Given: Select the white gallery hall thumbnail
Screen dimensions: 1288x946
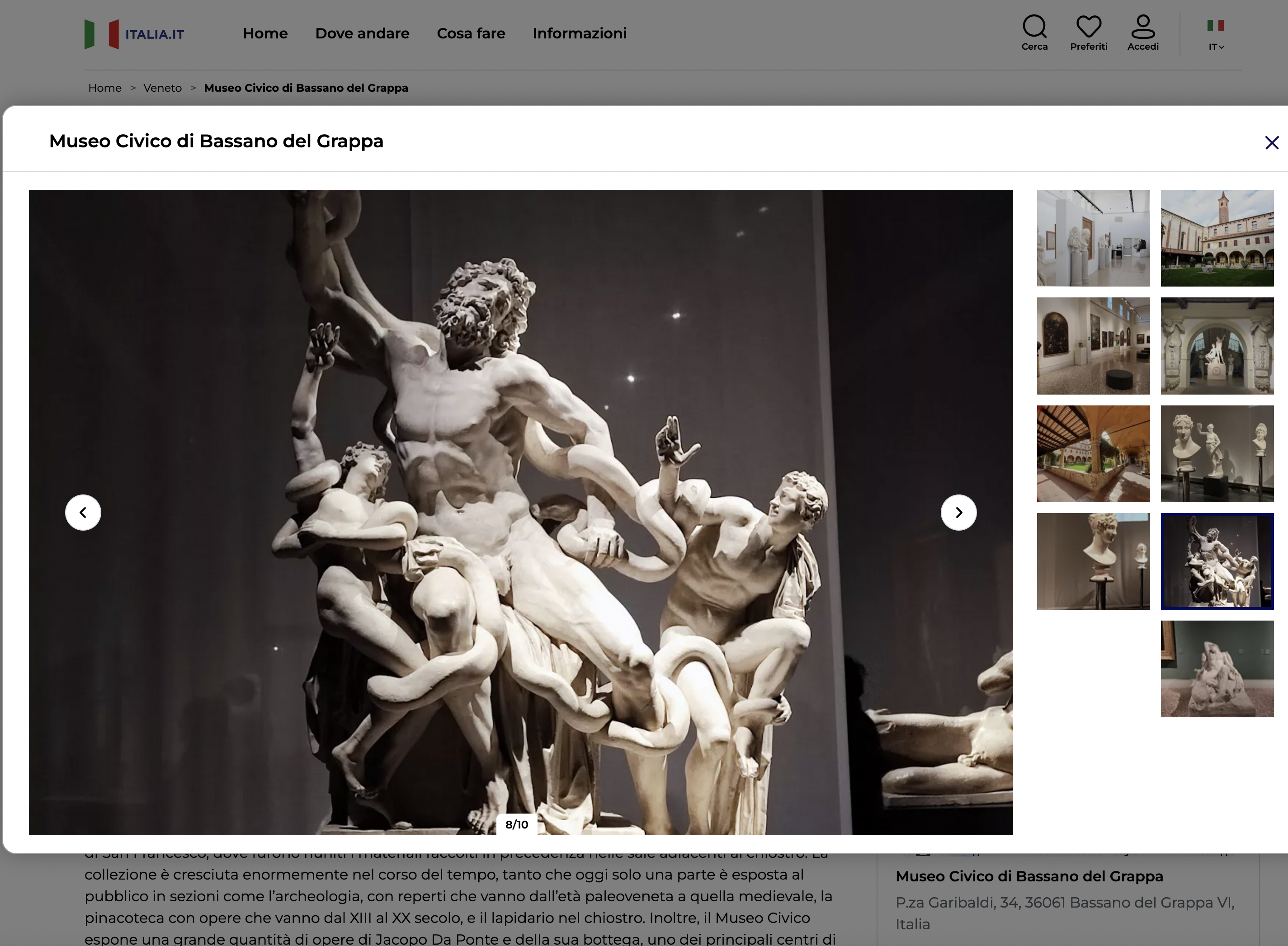Looking at the screenshot, I should (x=1093, y=238).
